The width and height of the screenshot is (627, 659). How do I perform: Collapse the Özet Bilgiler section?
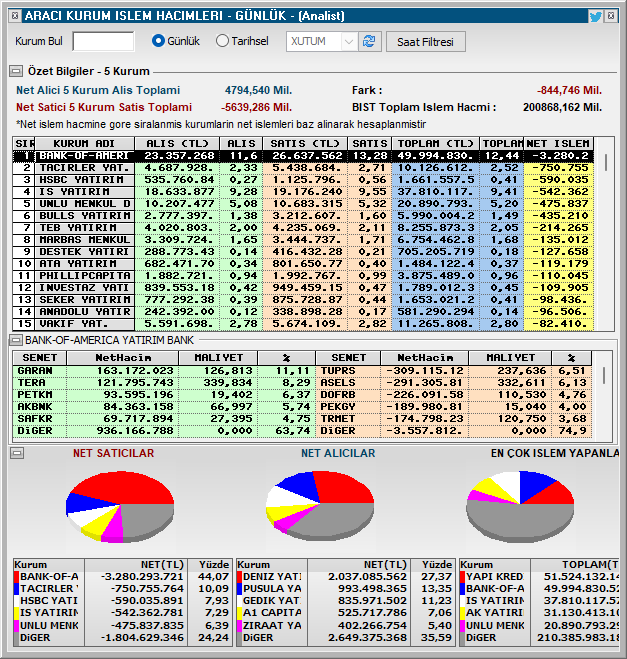[x=16, y=71]
